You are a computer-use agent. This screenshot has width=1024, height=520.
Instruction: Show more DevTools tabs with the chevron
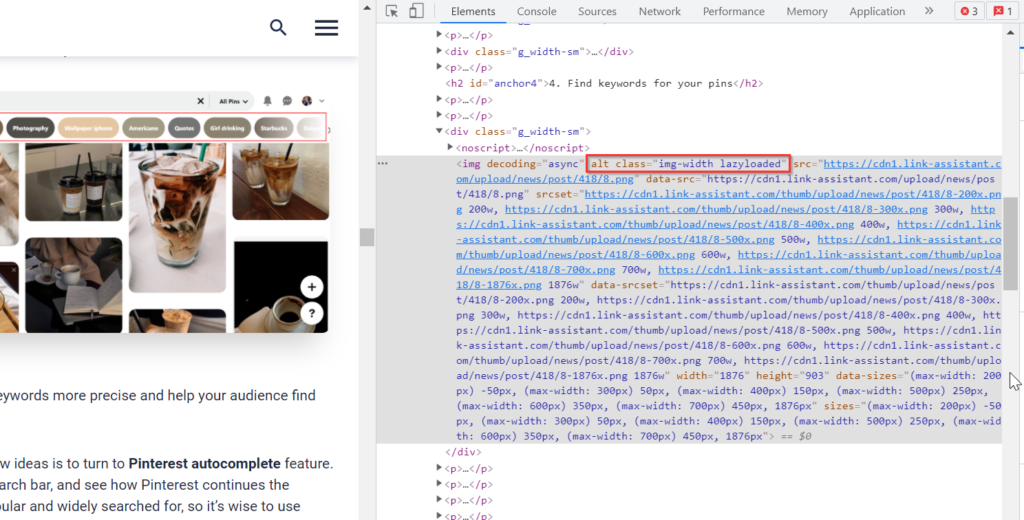pos(929,11)
